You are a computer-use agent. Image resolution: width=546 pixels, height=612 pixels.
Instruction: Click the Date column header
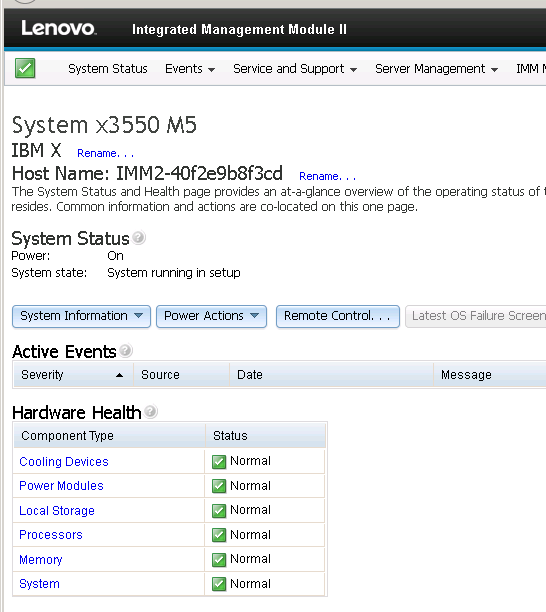pyautogui.click(x=331, y=375)
